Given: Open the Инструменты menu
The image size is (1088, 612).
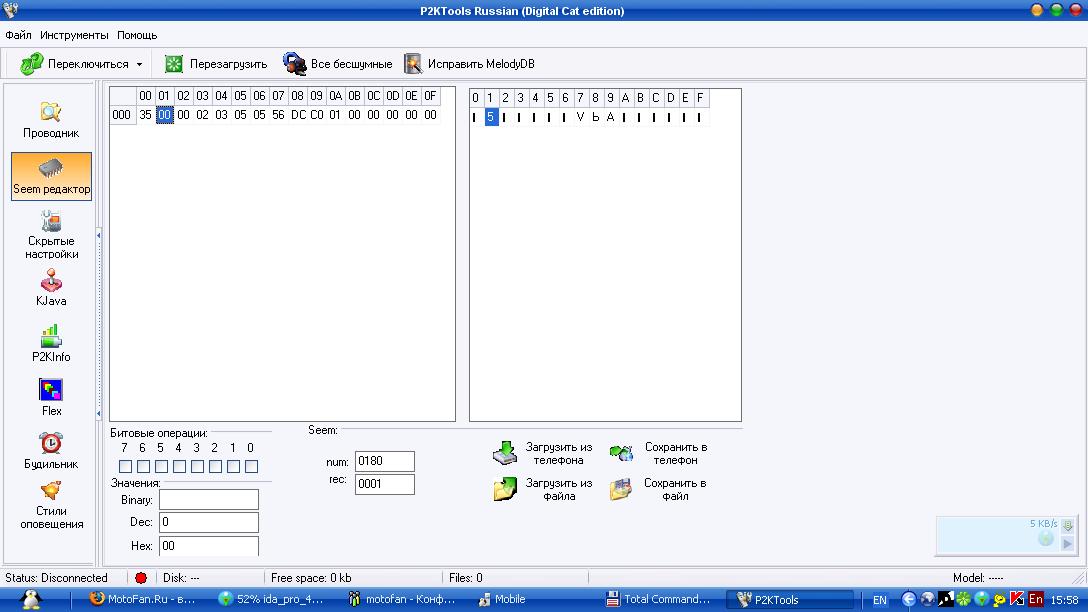Looking at the screenshot, I should [74, 35].
